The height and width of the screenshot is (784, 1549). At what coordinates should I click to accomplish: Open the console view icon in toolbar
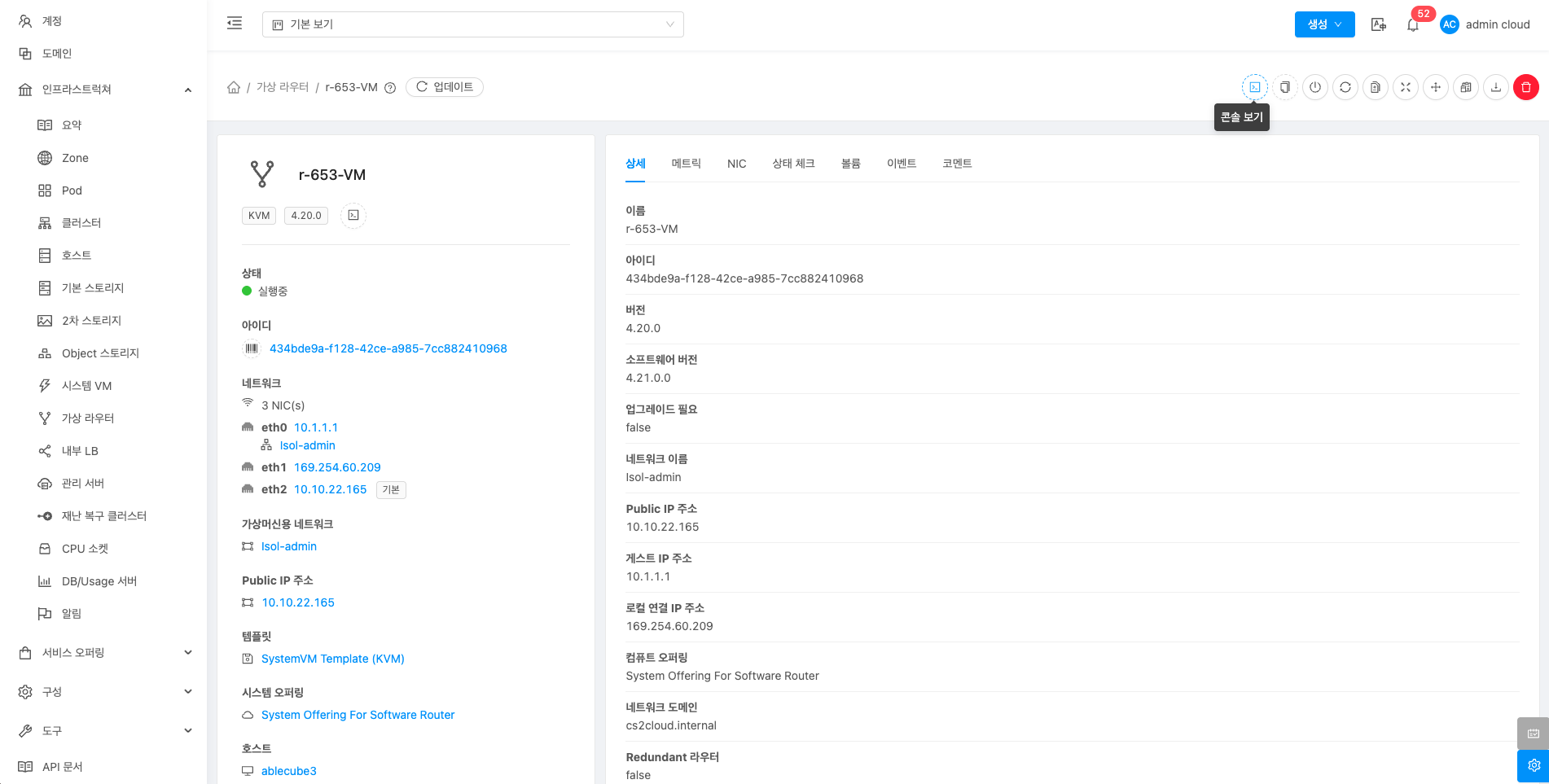[1254, 87]
